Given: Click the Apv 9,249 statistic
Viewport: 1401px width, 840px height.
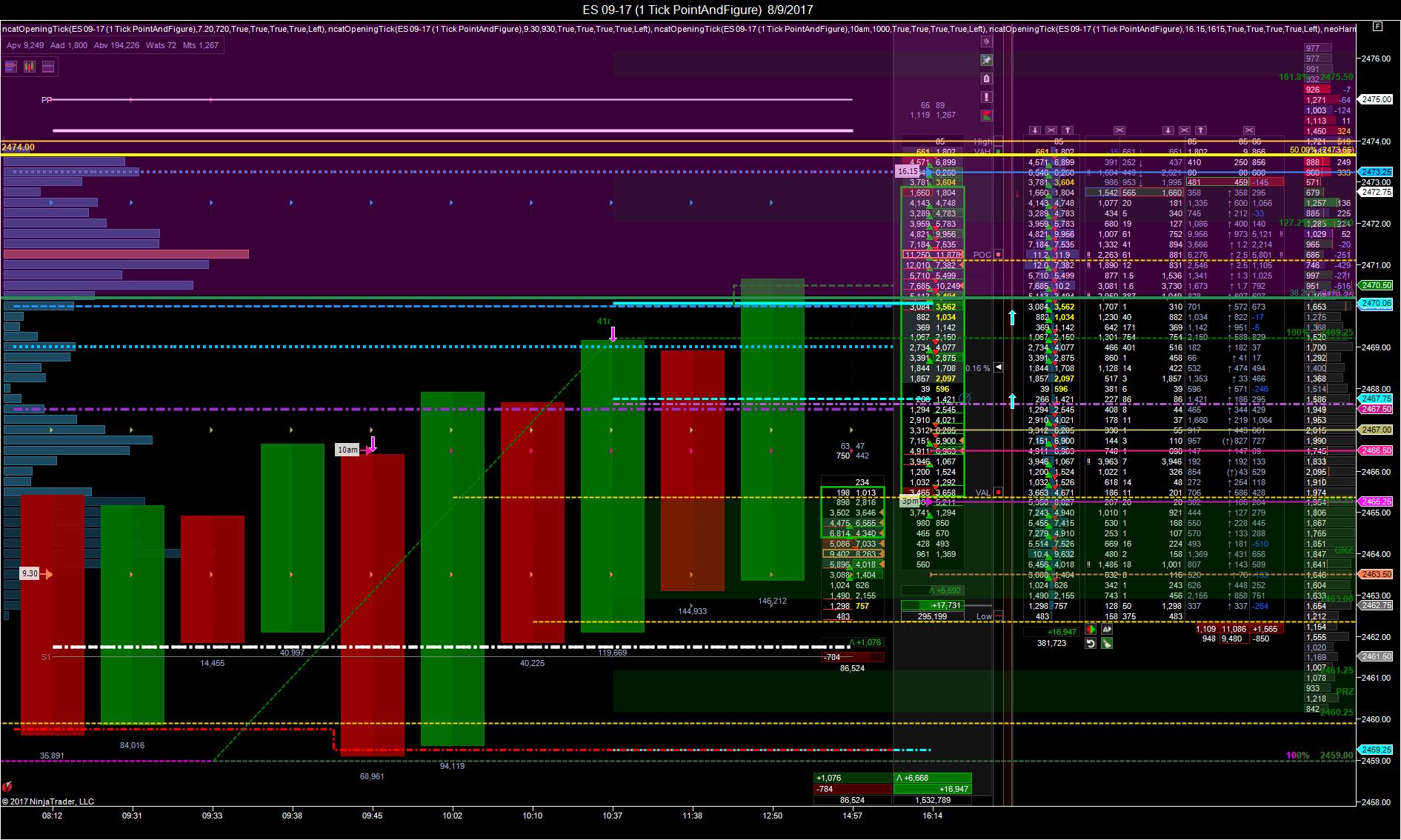Looking at the screenshot, I should pos(25,45).
